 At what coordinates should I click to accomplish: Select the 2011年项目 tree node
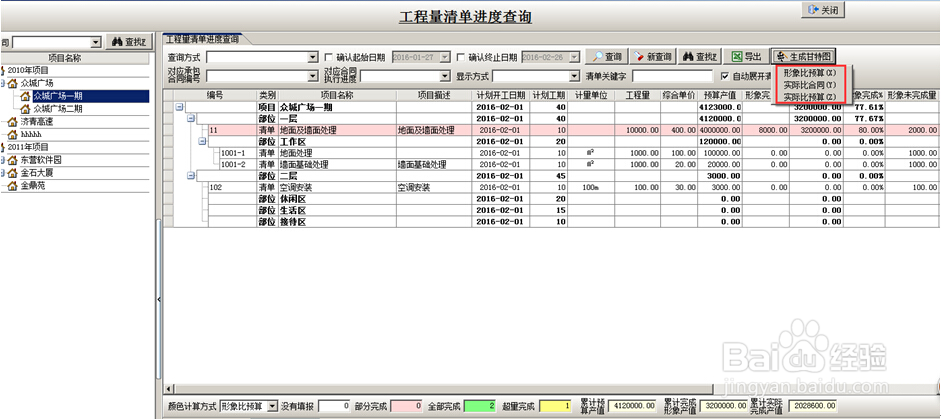coord(28,147)
